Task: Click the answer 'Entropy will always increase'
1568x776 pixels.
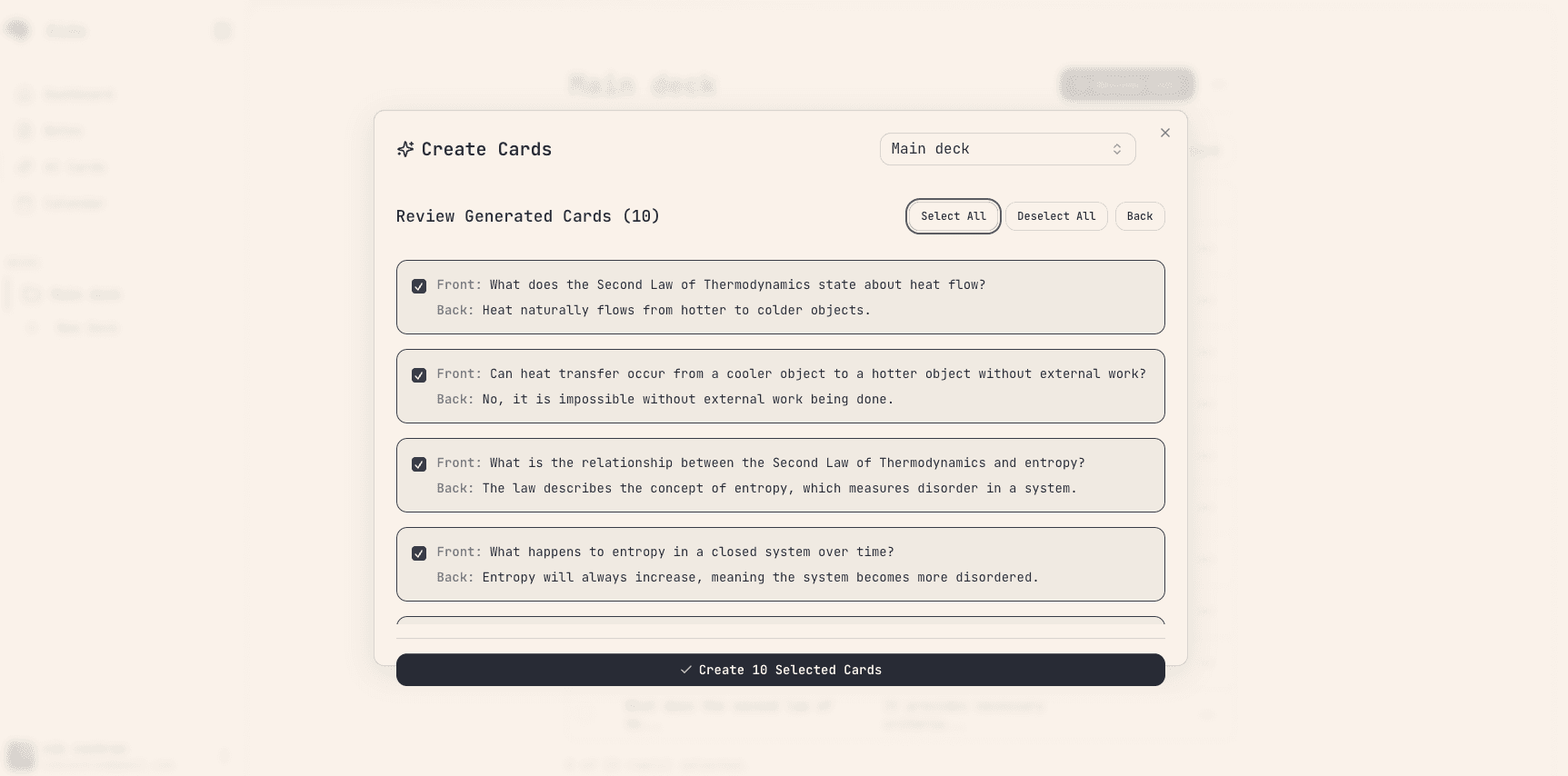Action: pyautogui.click(x=760, y=577)
